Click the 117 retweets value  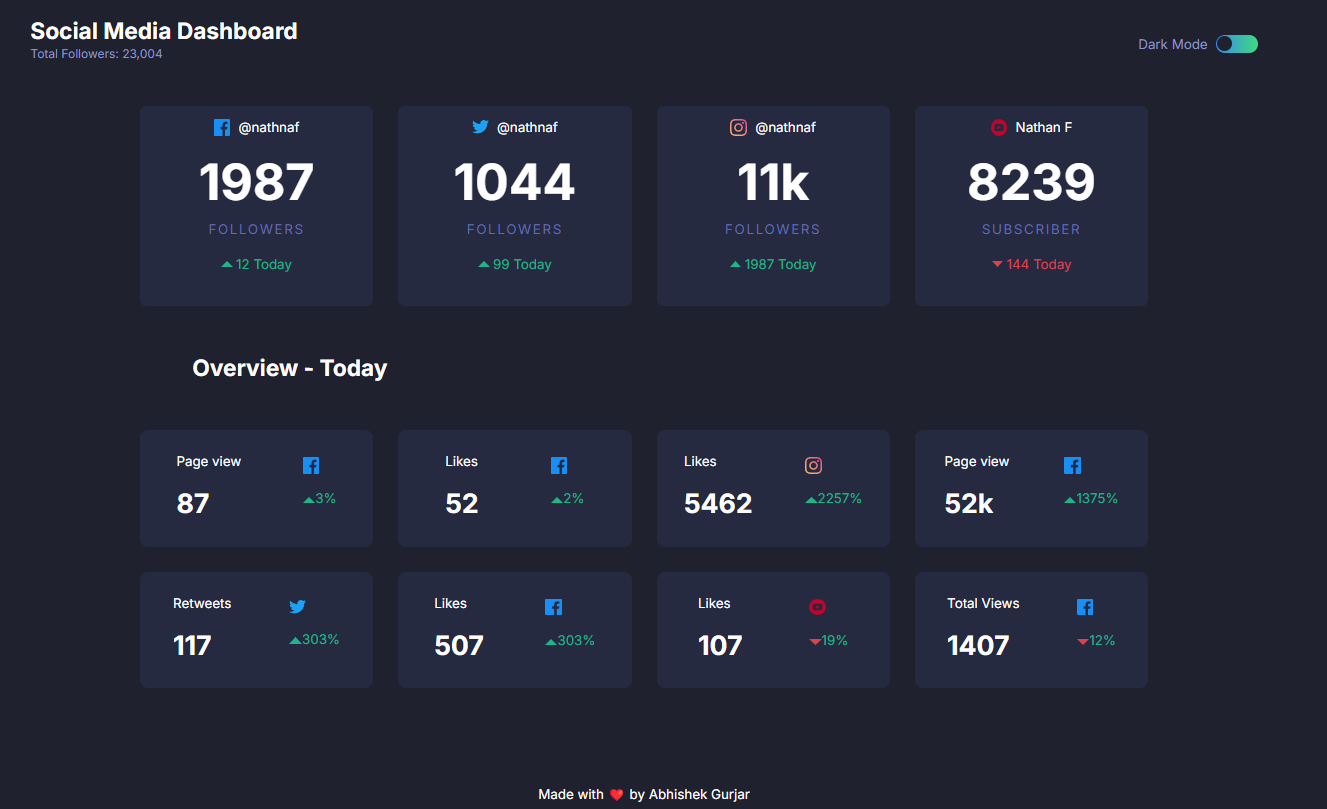click(x=192, y=646)
